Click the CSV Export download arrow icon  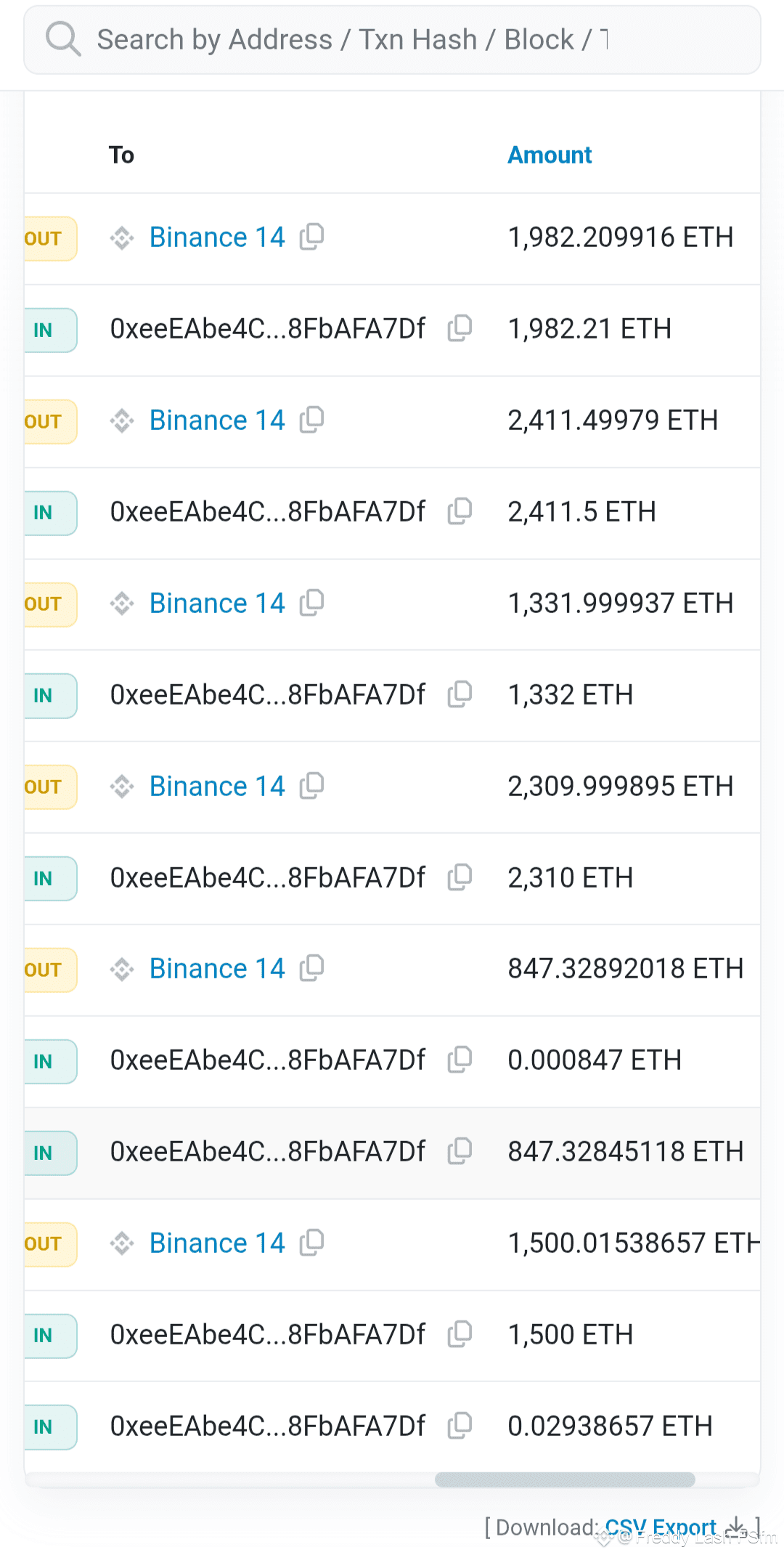click(x=737, y=1526)
